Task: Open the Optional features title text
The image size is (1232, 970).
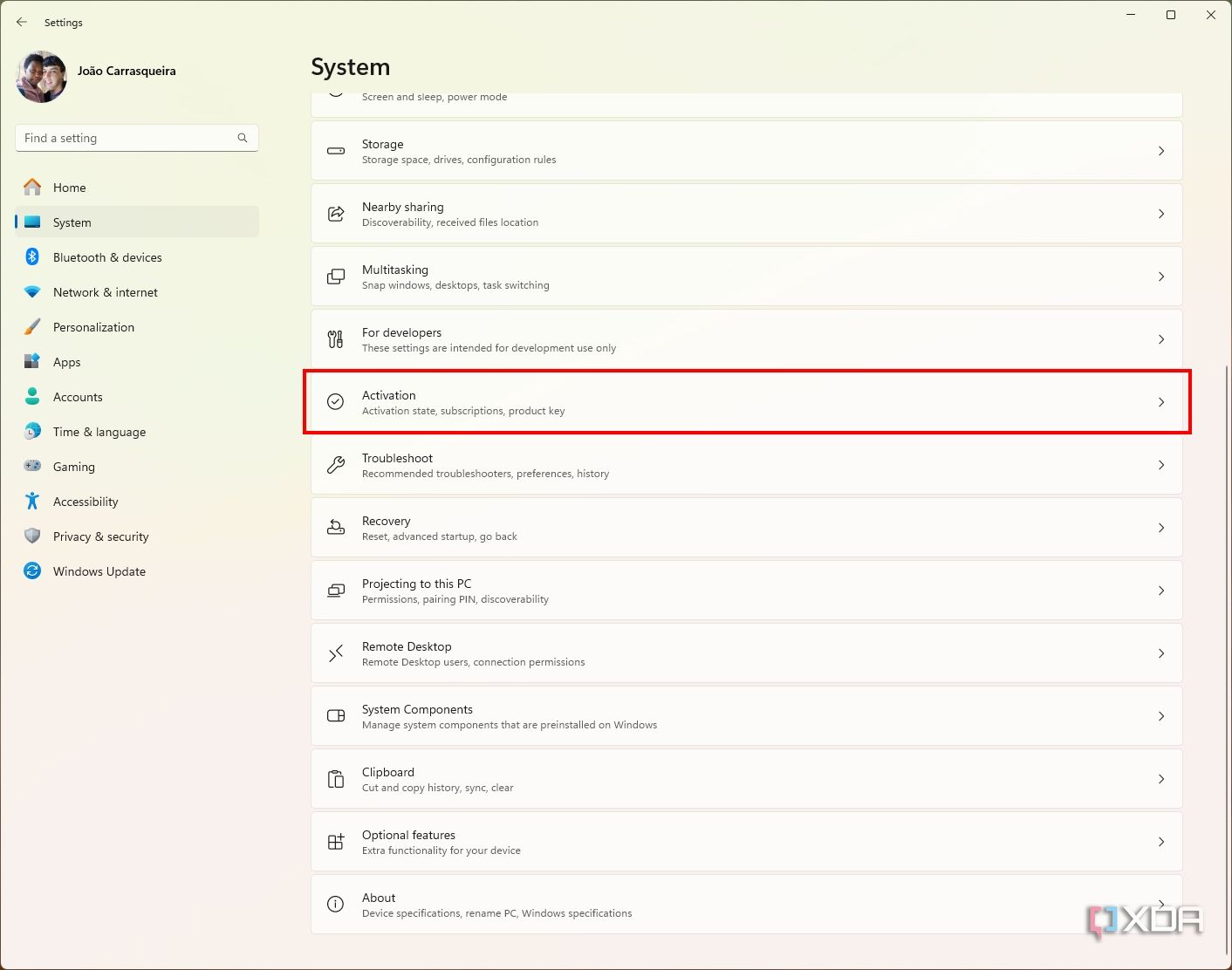Action: [x=408, y=835]
